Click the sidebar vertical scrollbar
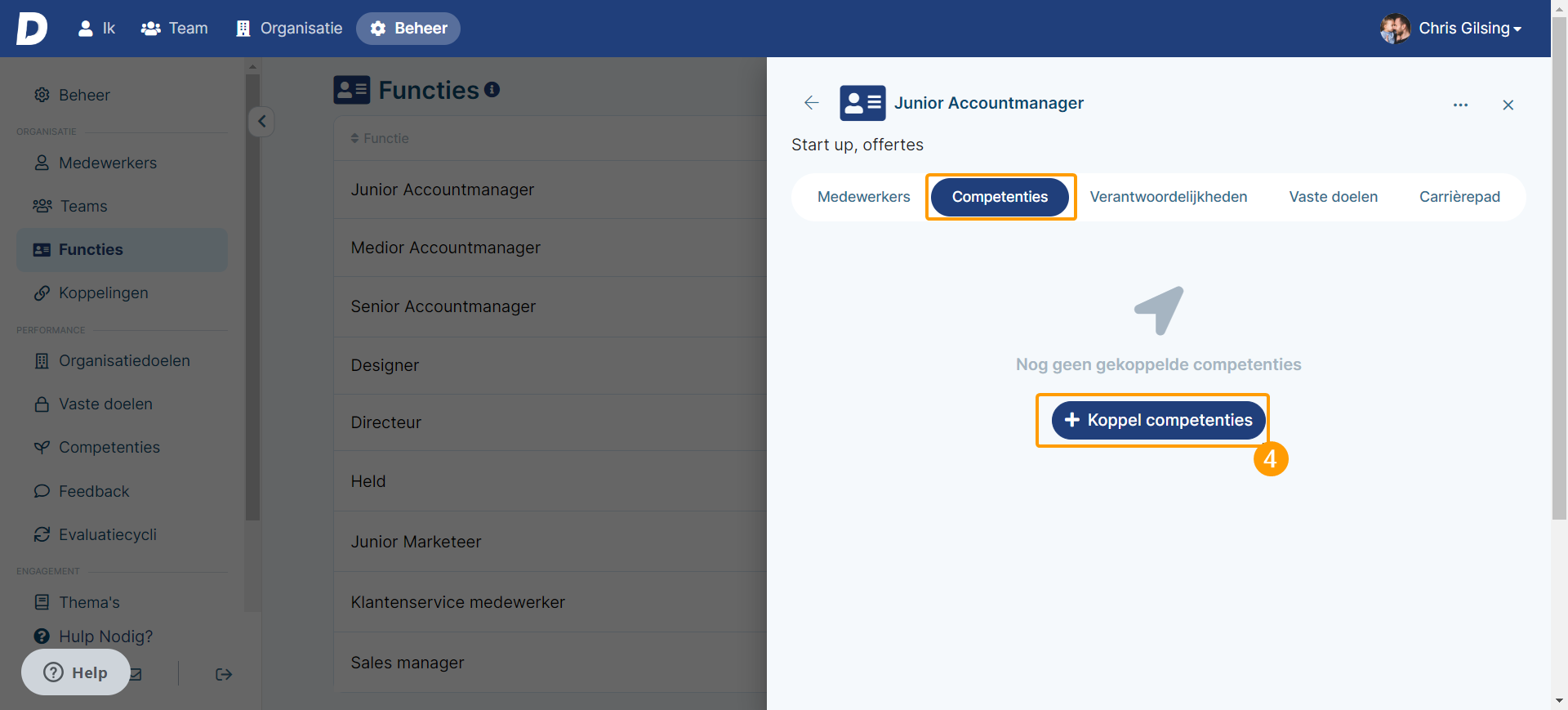The width and height of the screenshot is (1568, 710). [x=252, y=297]
